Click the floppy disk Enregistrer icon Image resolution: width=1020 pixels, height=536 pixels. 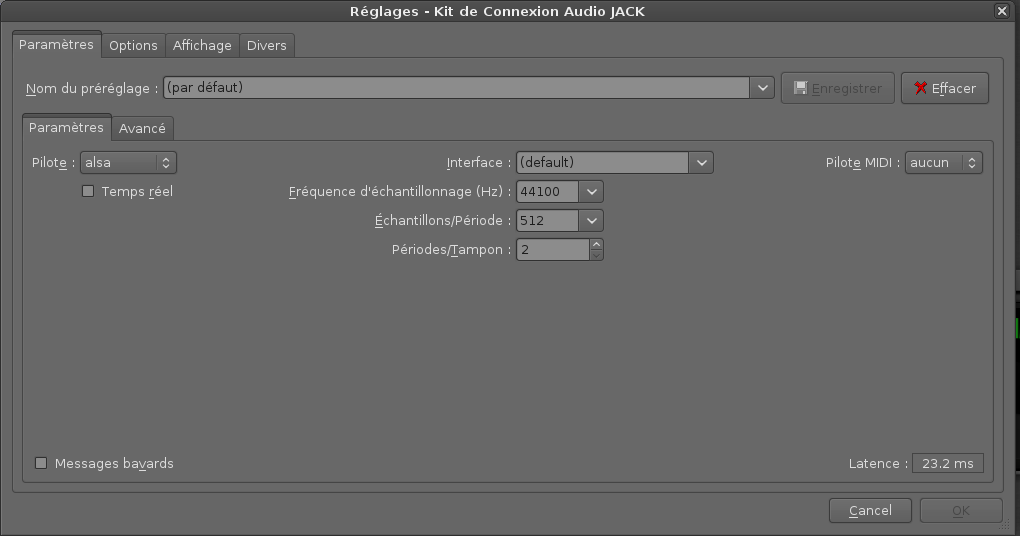[x=801, y=88]
